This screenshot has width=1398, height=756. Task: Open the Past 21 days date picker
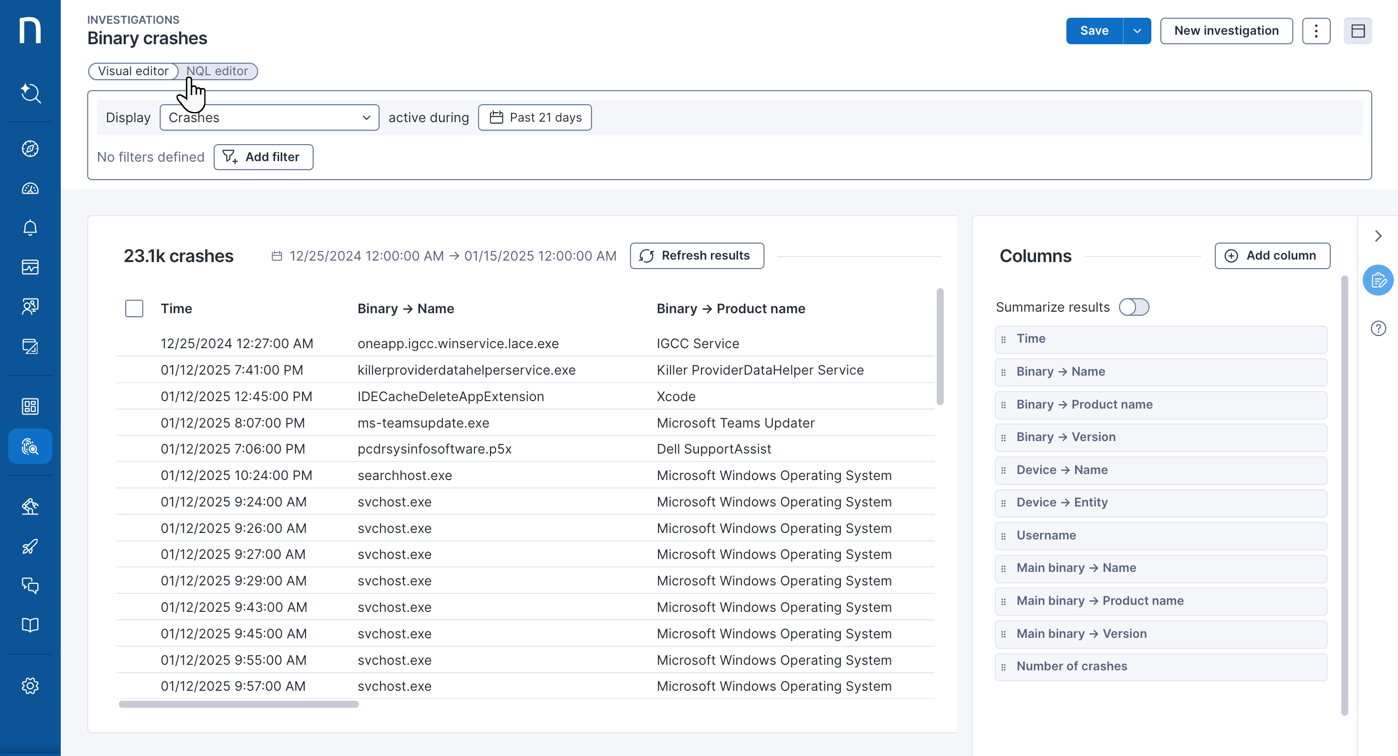pyautogui.click(x=535, y=118)
